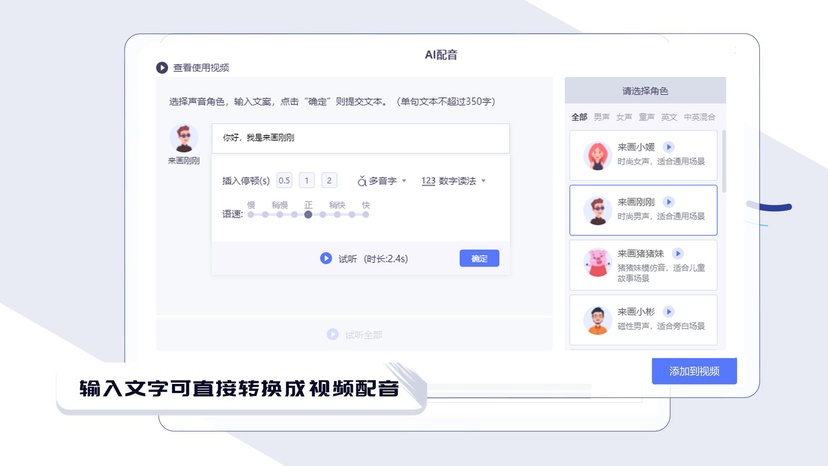Screen dimensions: 828x466
Task: Click the 试听 play icon
Action: pos(326,258)
